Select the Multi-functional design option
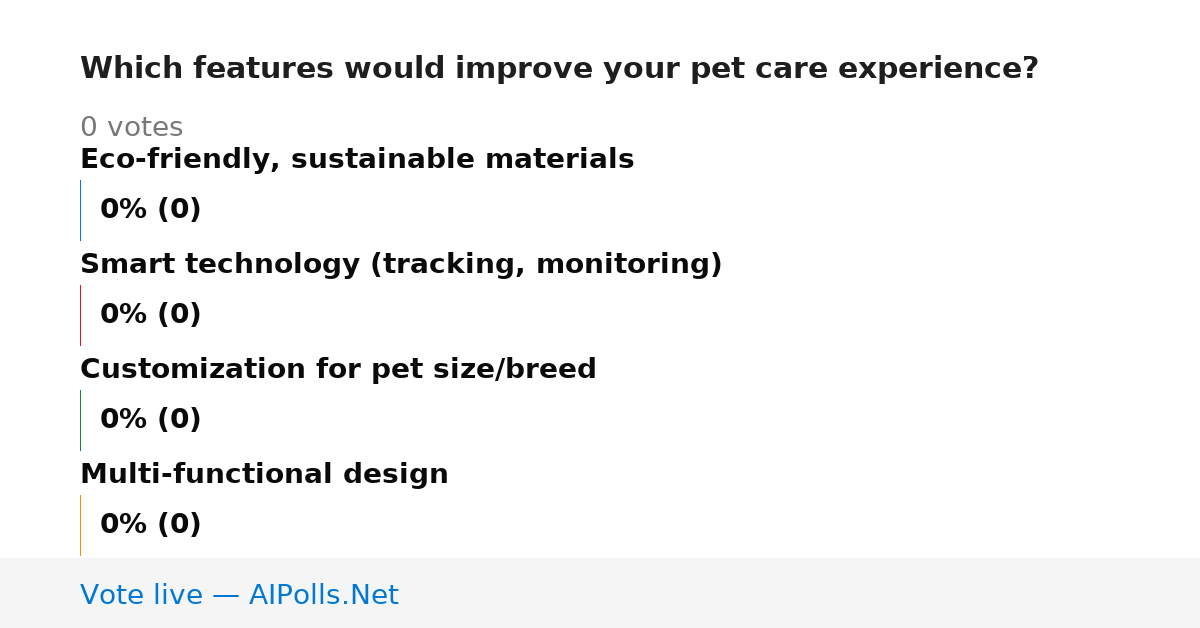This screenshot has height=628, width=1200. coord(264,474)
